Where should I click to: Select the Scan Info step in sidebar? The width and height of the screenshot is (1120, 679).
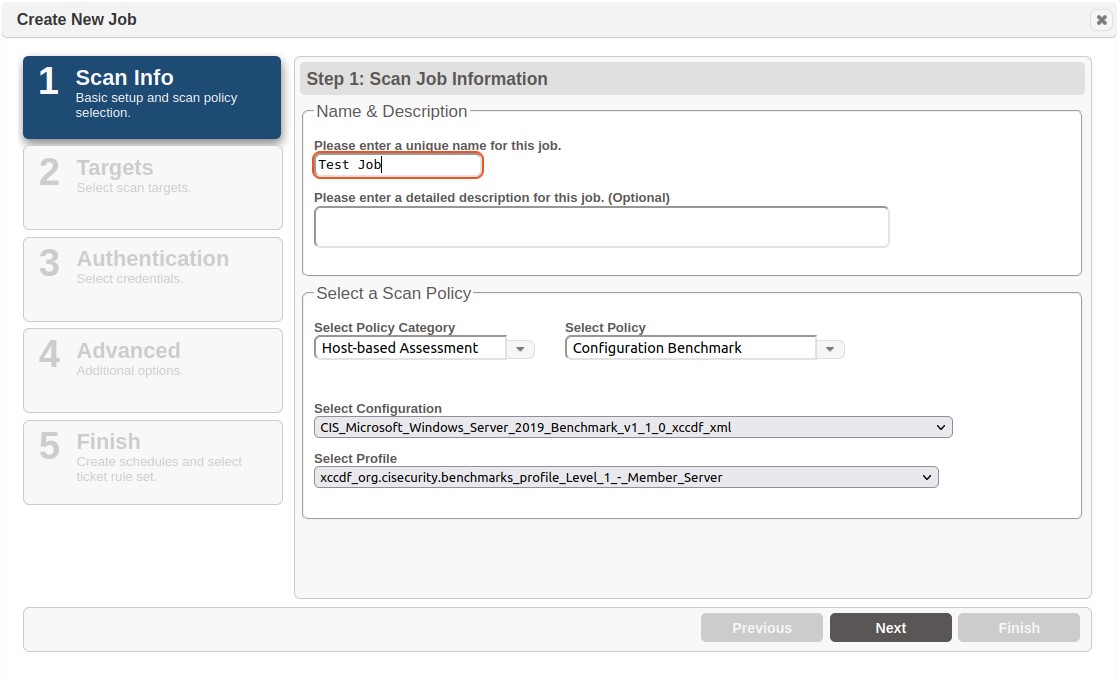pos(152,97)
